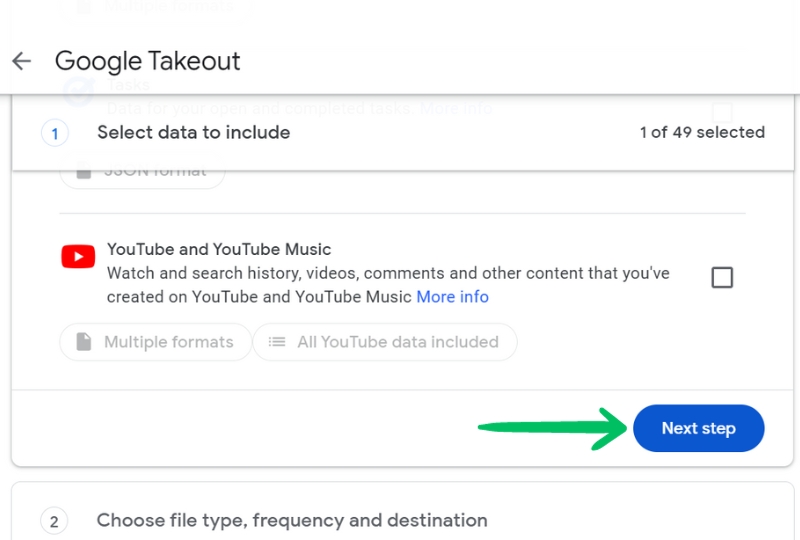Click the step number 1 circle
Viewport: 800px width, 540px height.
55,134
